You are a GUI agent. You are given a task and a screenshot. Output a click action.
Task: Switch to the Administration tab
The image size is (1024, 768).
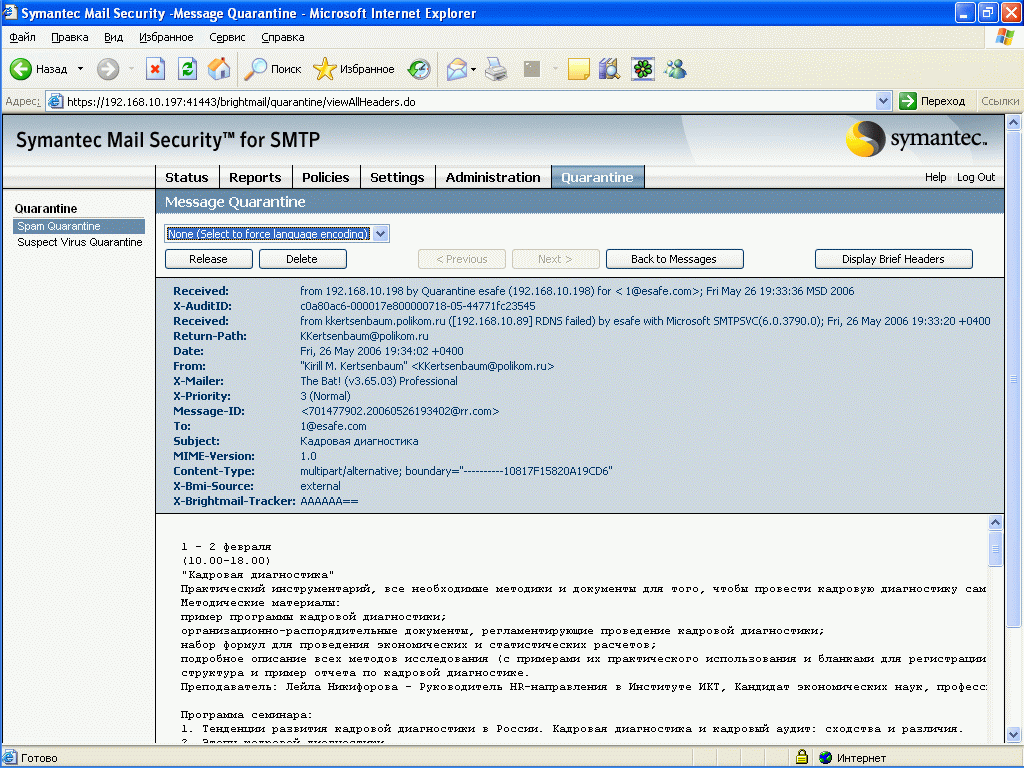[x=493, y=177]
